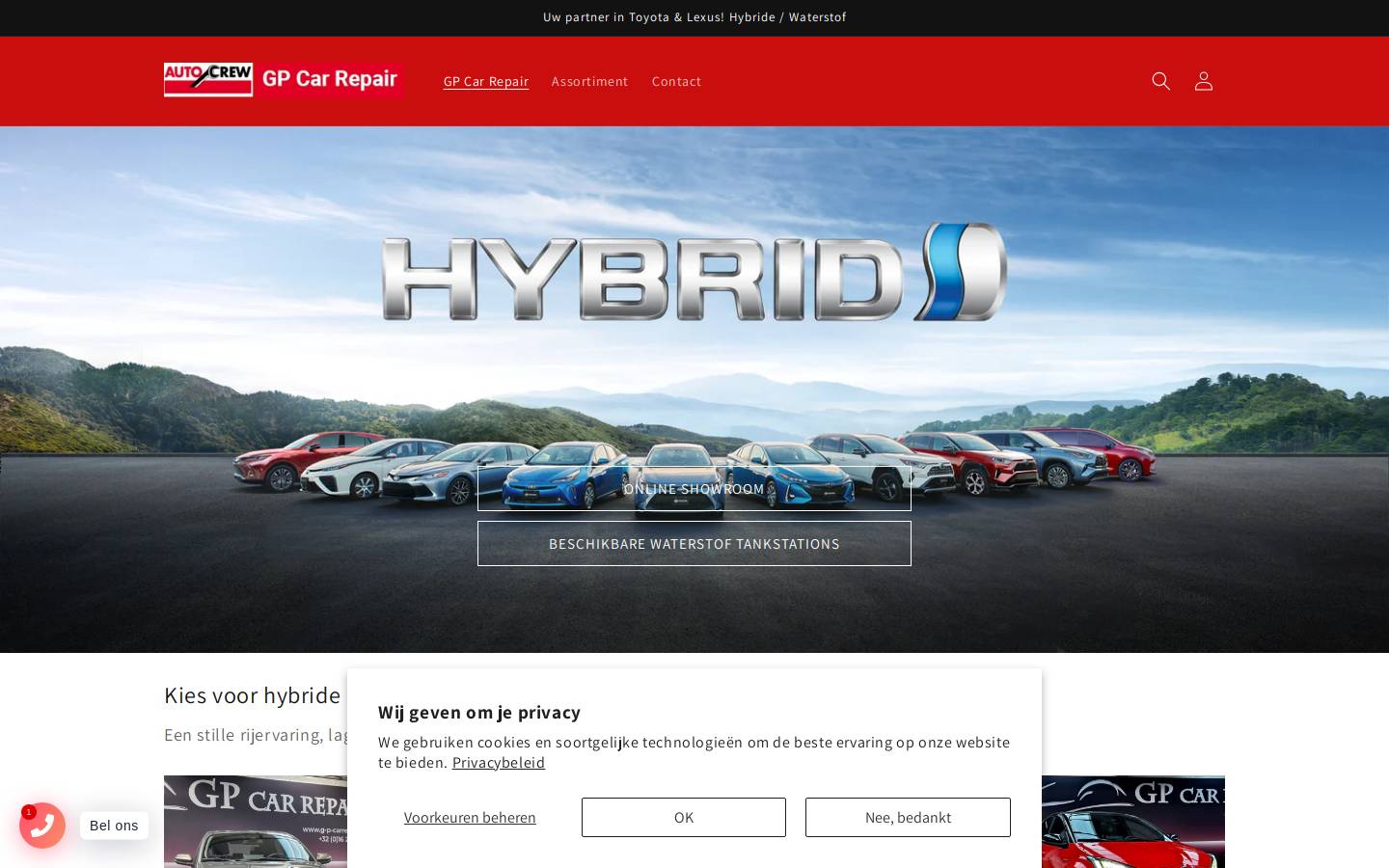Click the AutoCrew GP Car Repair logo
The height and width of the screenshot is (868, 1389).
tap(284, 80)
